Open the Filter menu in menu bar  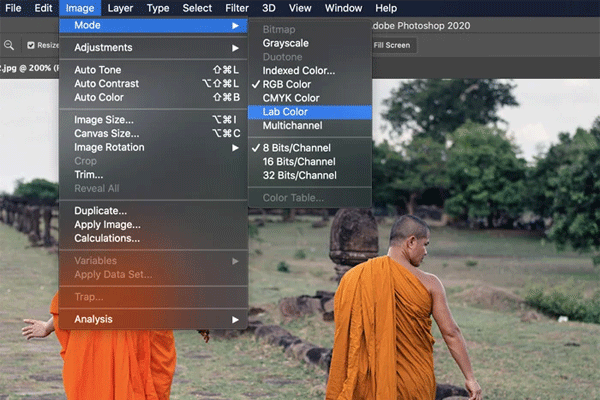point(237,8)
